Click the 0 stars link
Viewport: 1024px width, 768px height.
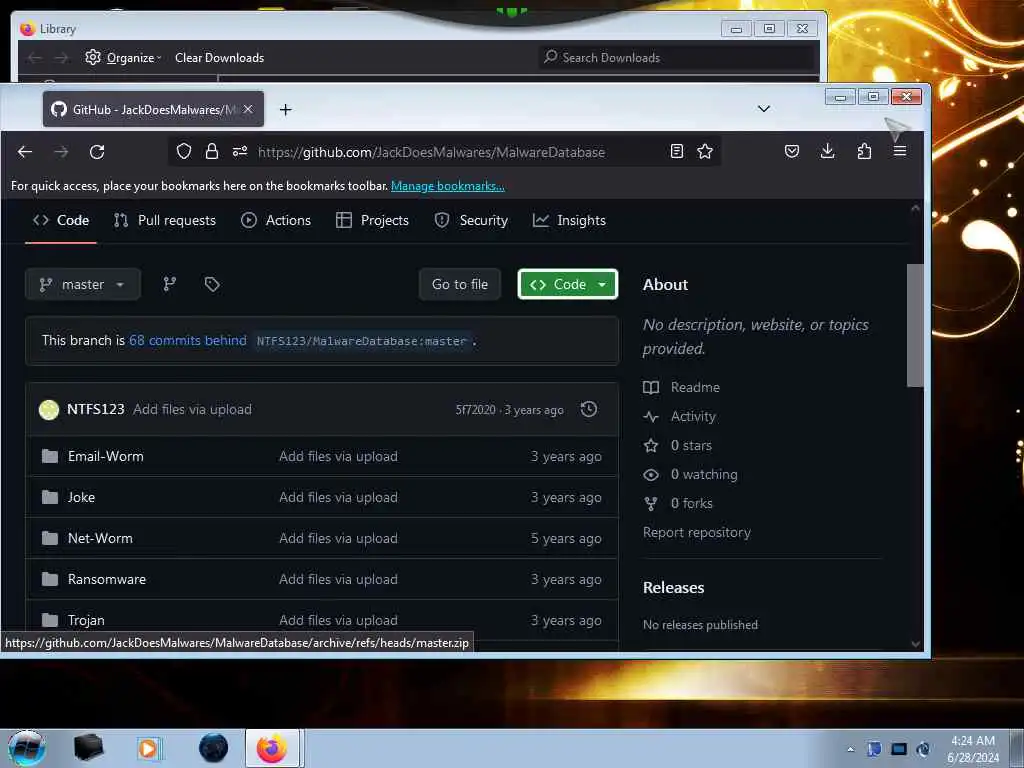point(691,445)
